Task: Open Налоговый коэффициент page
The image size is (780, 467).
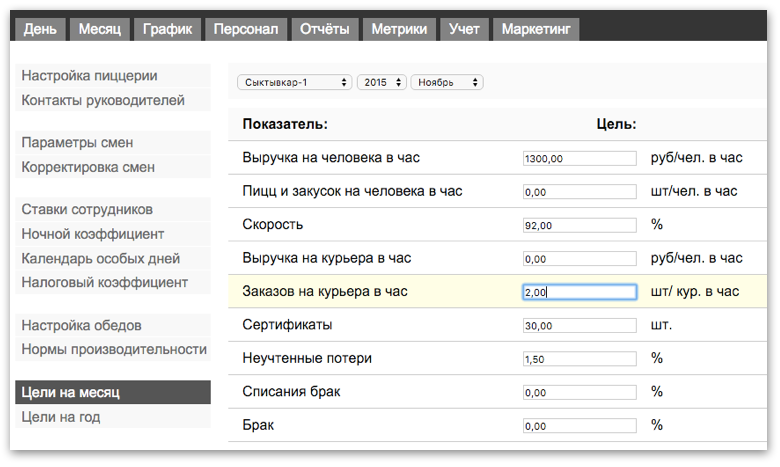Action: [x=113, y=282]
